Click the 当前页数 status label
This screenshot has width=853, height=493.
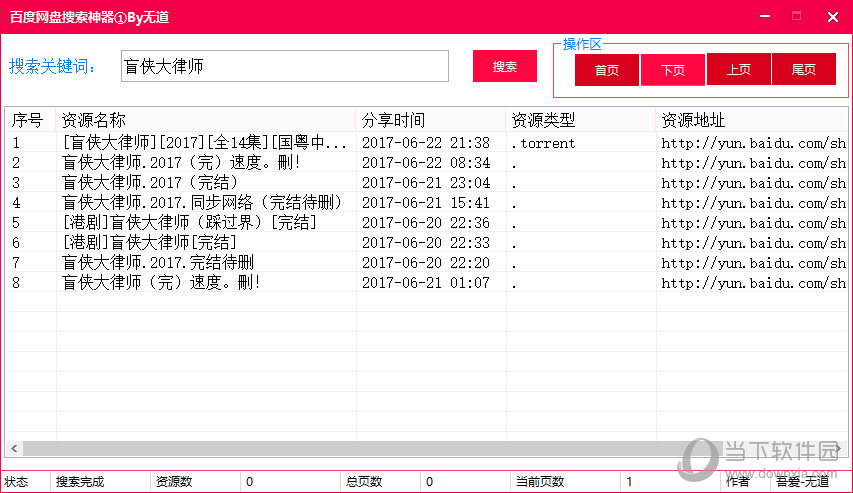[540, 482]
